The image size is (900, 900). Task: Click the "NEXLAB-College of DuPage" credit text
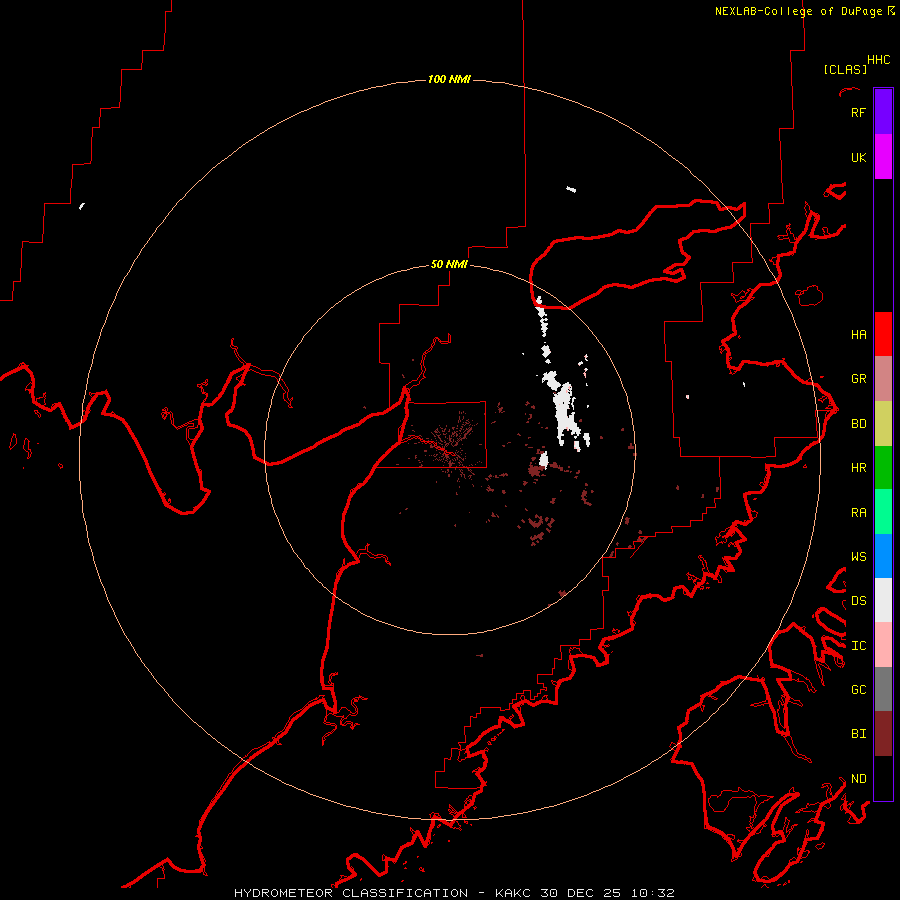(x=798, y=11)
